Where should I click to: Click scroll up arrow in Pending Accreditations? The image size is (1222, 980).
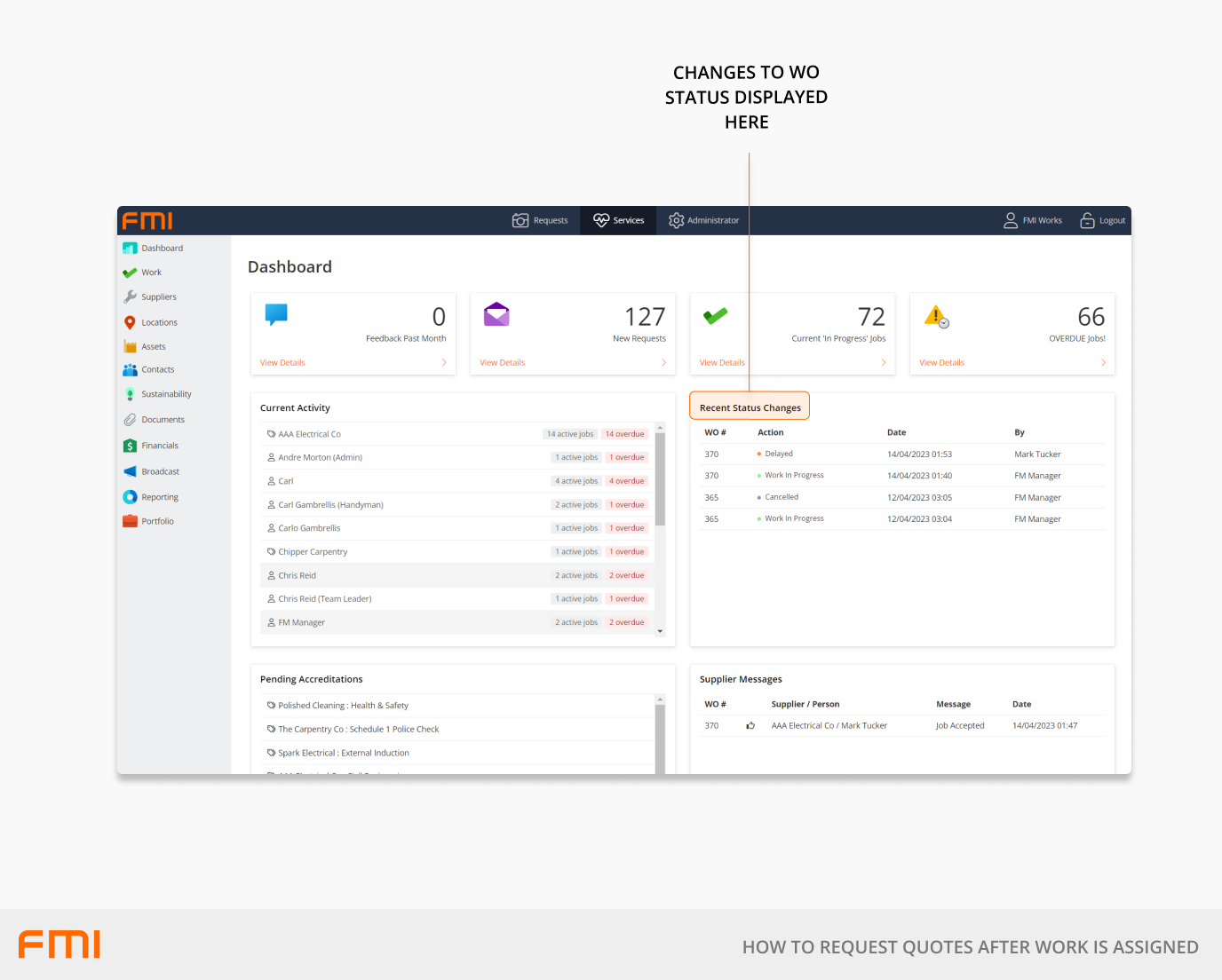660,699
